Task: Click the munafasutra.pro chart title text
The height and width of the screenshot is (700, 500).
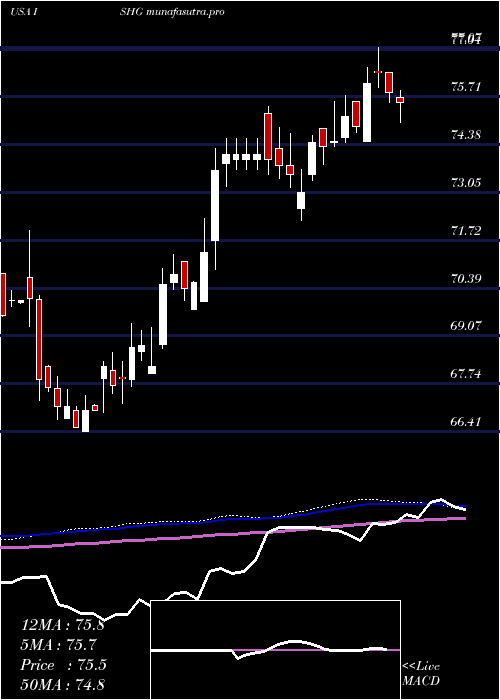Action: tap(184, 12)
